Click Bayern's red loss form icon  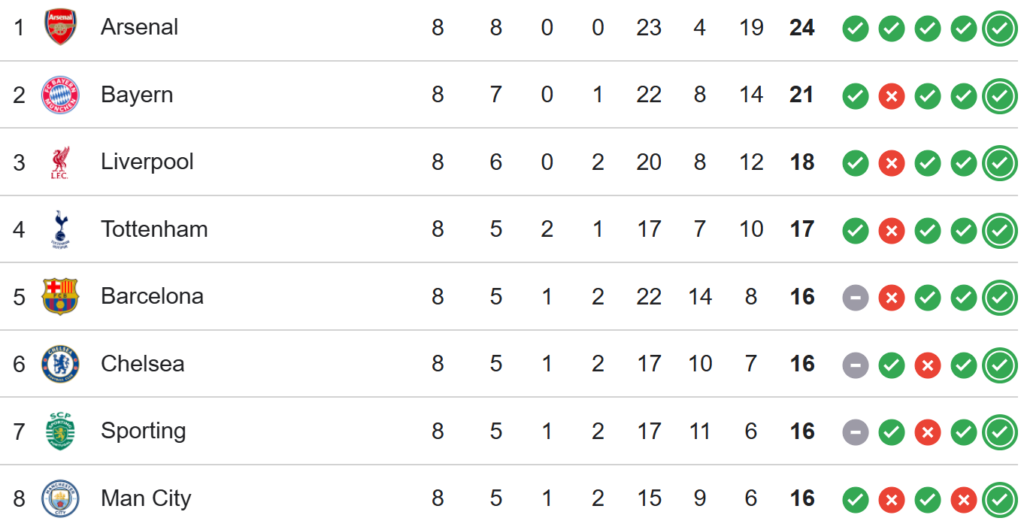click(891, 96)
